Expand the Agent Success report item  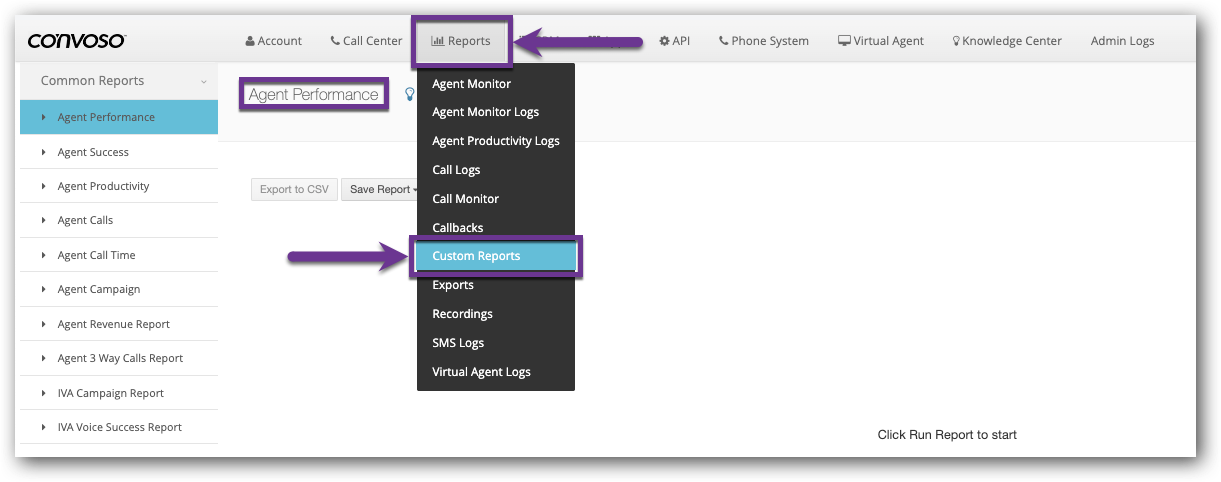(93, 152)
